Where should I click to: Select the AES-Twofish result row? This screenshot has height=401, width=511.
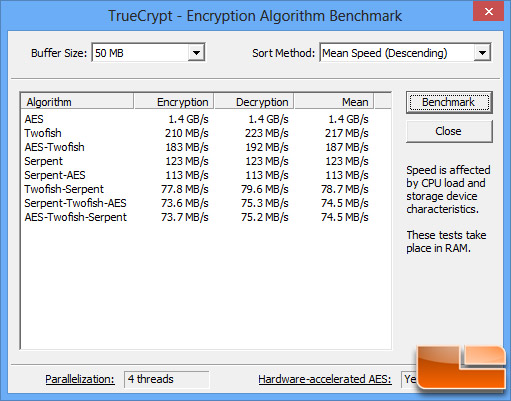click(197, 147)
